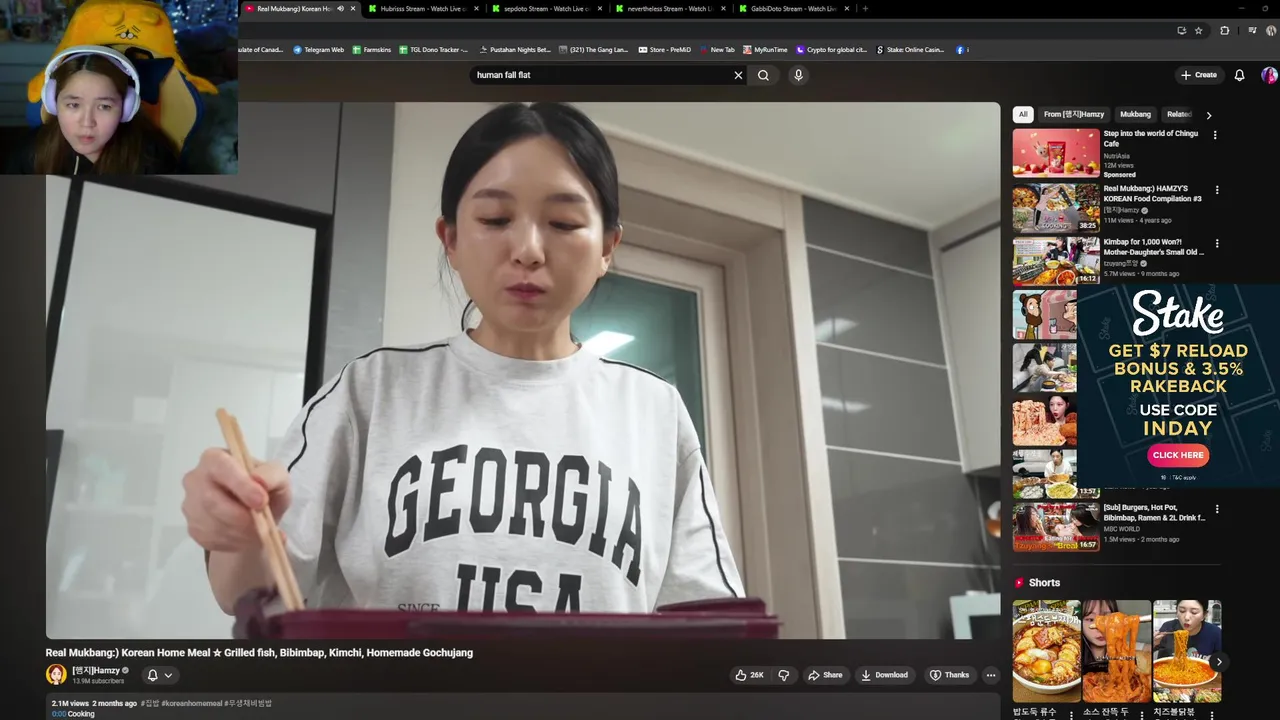The width and height of the screenshot is (1280, 720).
Task: Open new browser tab with plus
Action: 865,9
